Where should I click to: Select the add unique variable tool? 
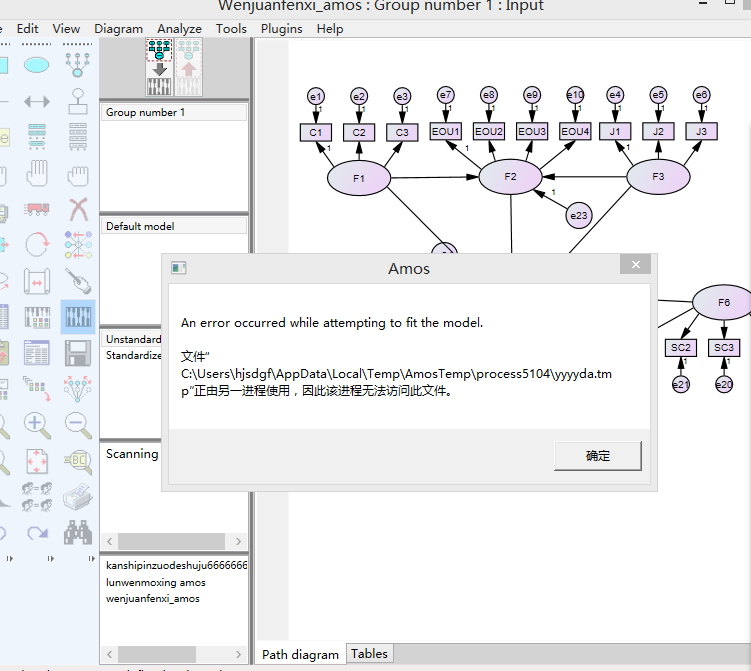(78, 102)
